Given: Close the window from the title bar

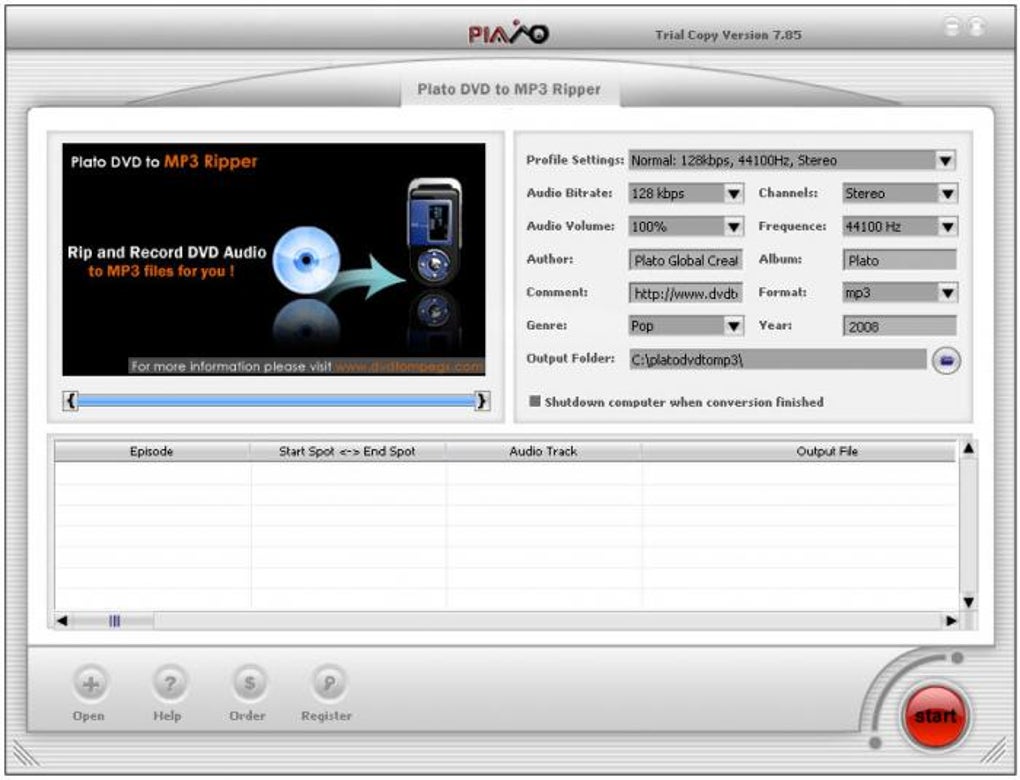Looking at the screenshot, I should pos(976,27).
